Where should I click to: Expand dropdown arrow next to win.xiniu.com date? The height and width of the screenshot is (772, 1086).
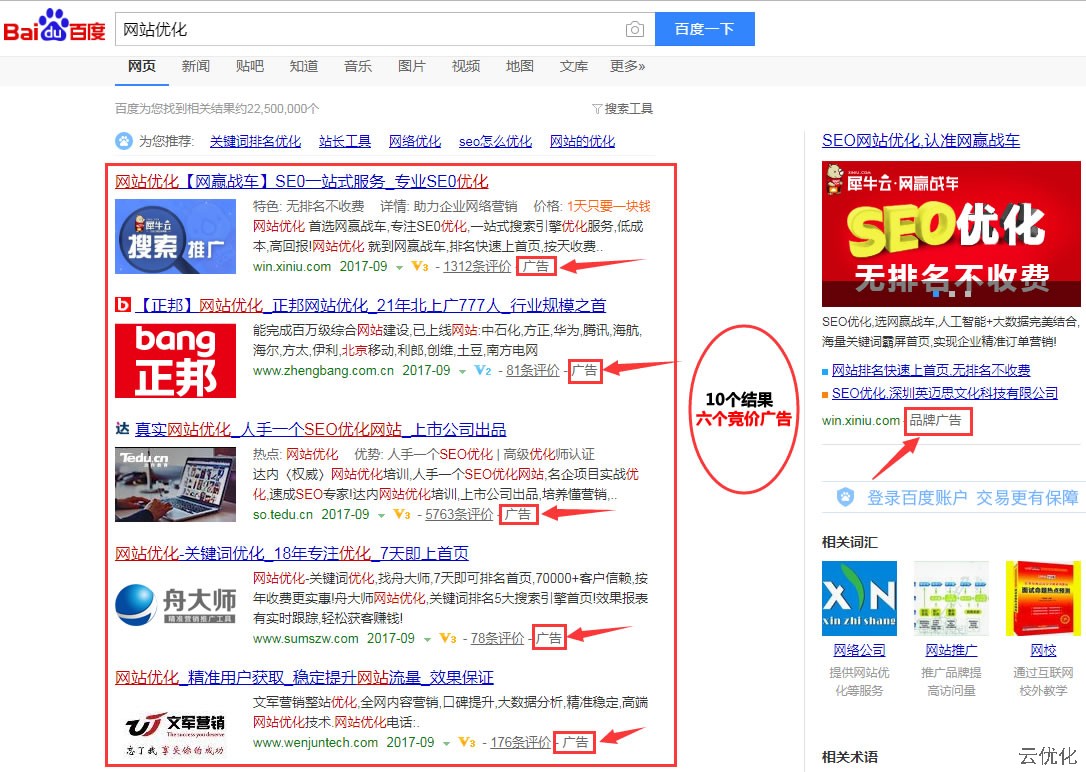[x=399, y=268]
